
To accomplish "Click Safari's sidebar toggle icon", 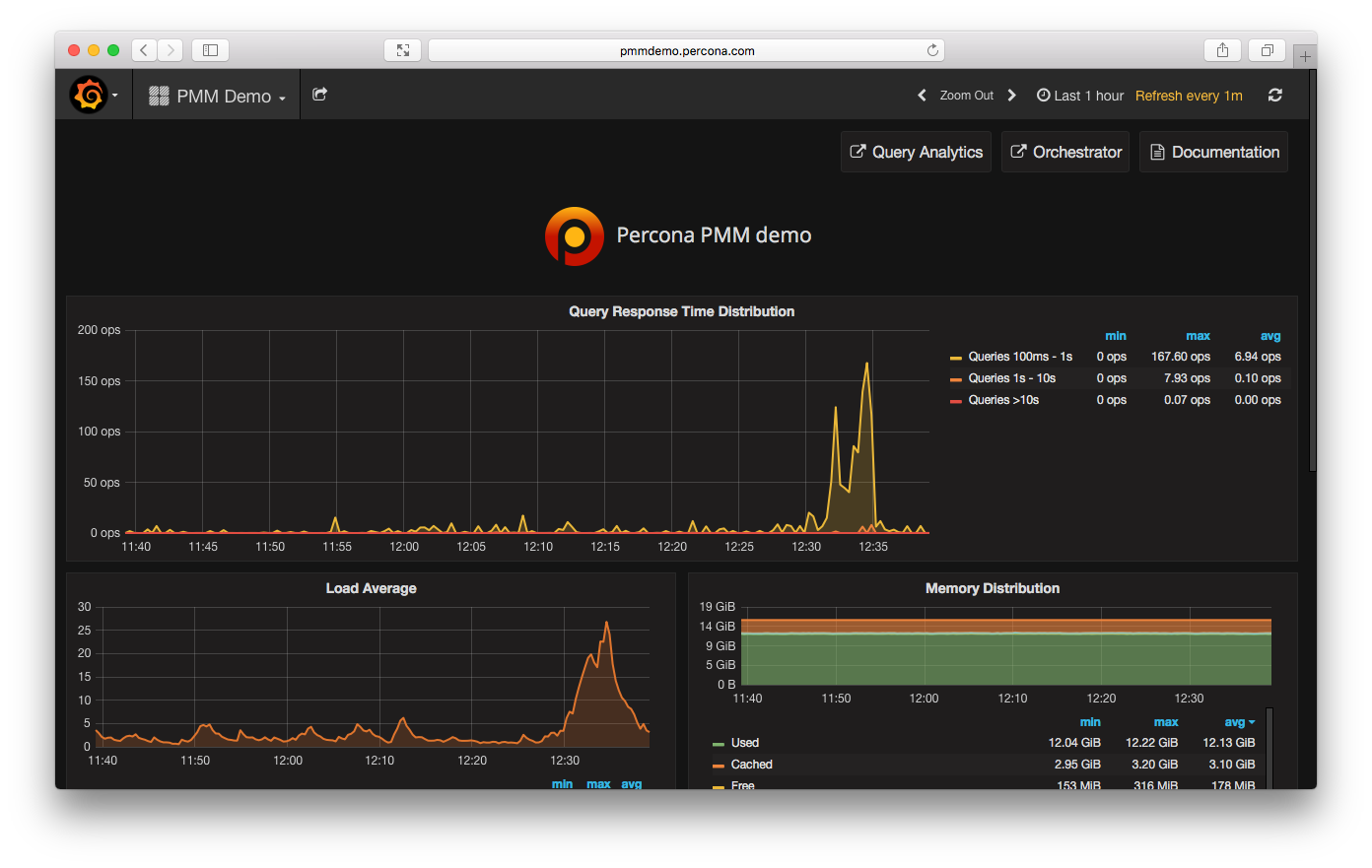I will [x=210, y=50].
